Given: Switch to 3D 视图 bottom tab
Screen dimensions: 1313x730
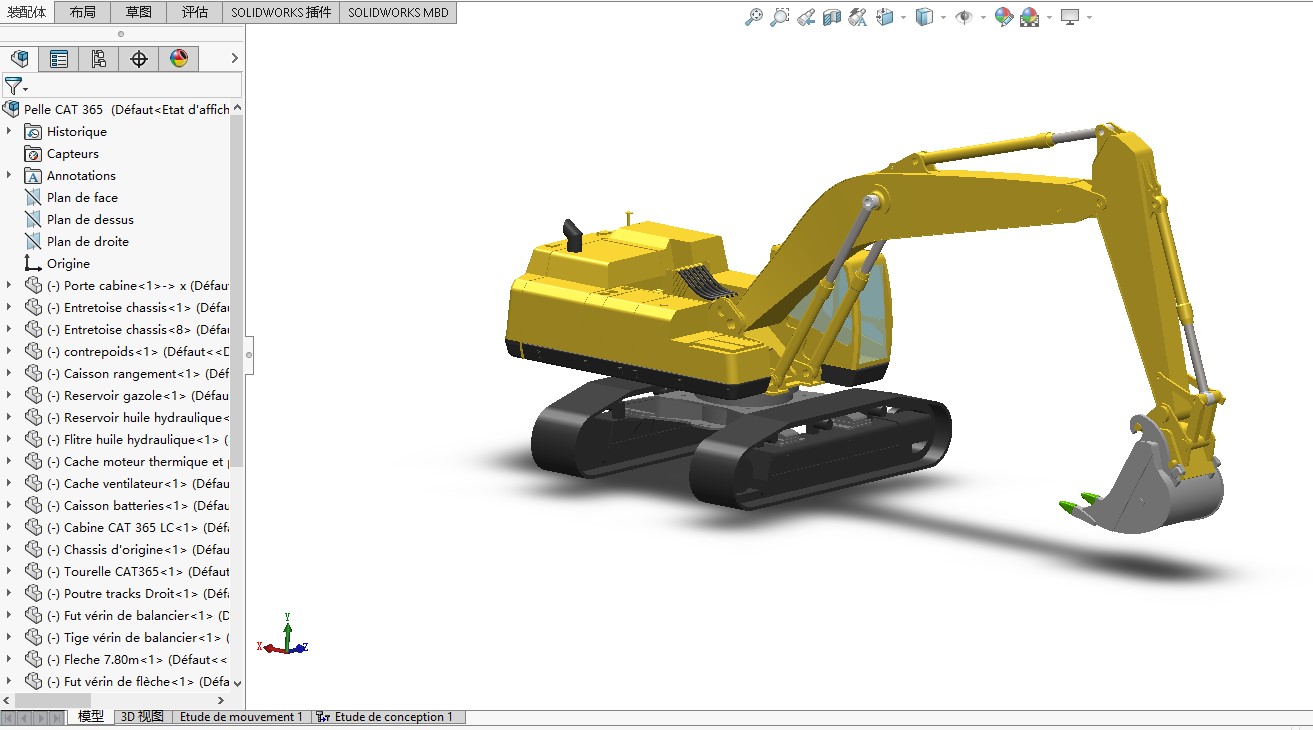Looking at the screenshot, I should coord(142,717).
